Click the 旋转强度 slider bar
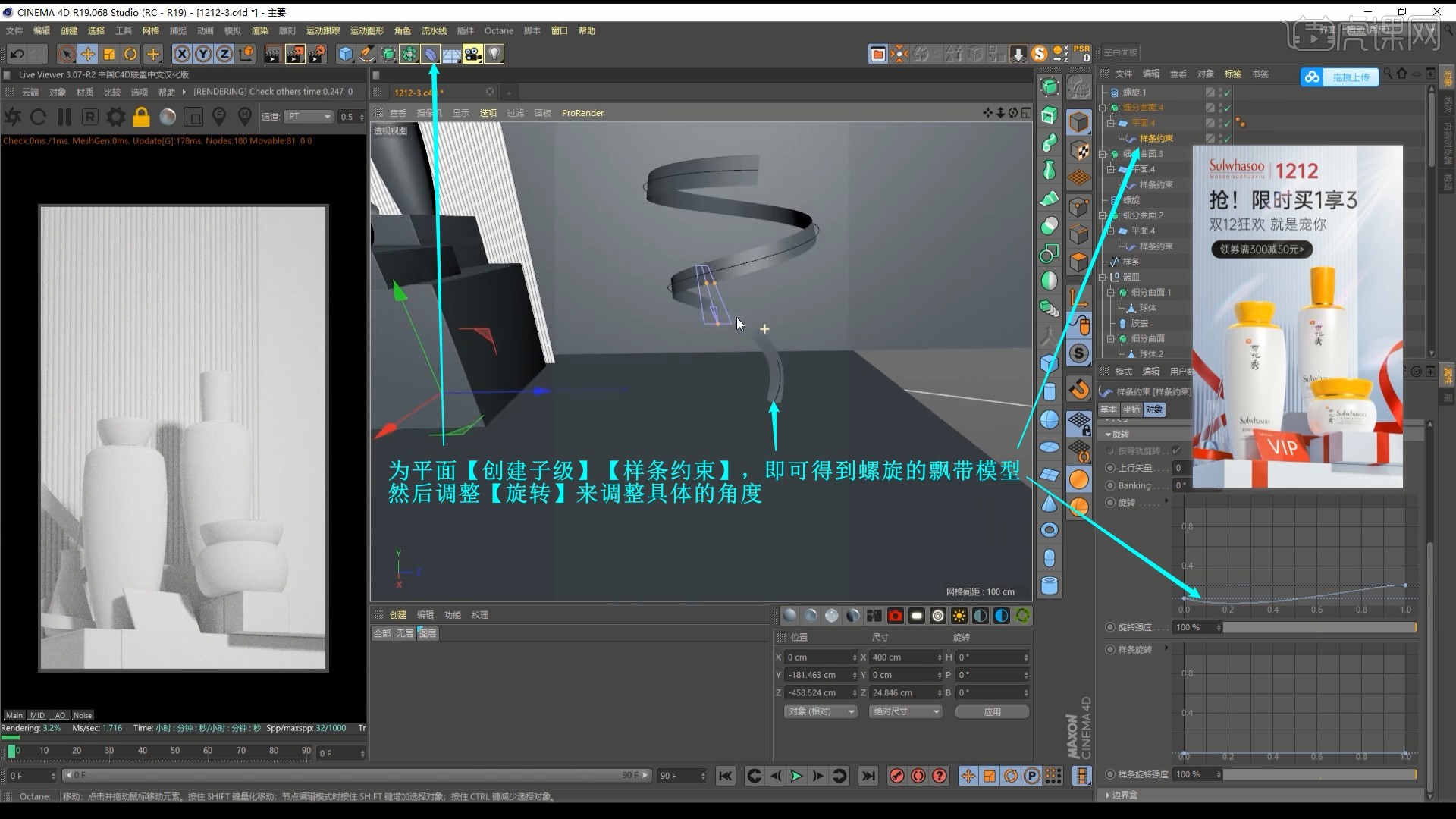The height and width of the screenshot is (819, 1456). coord(1319,627)
